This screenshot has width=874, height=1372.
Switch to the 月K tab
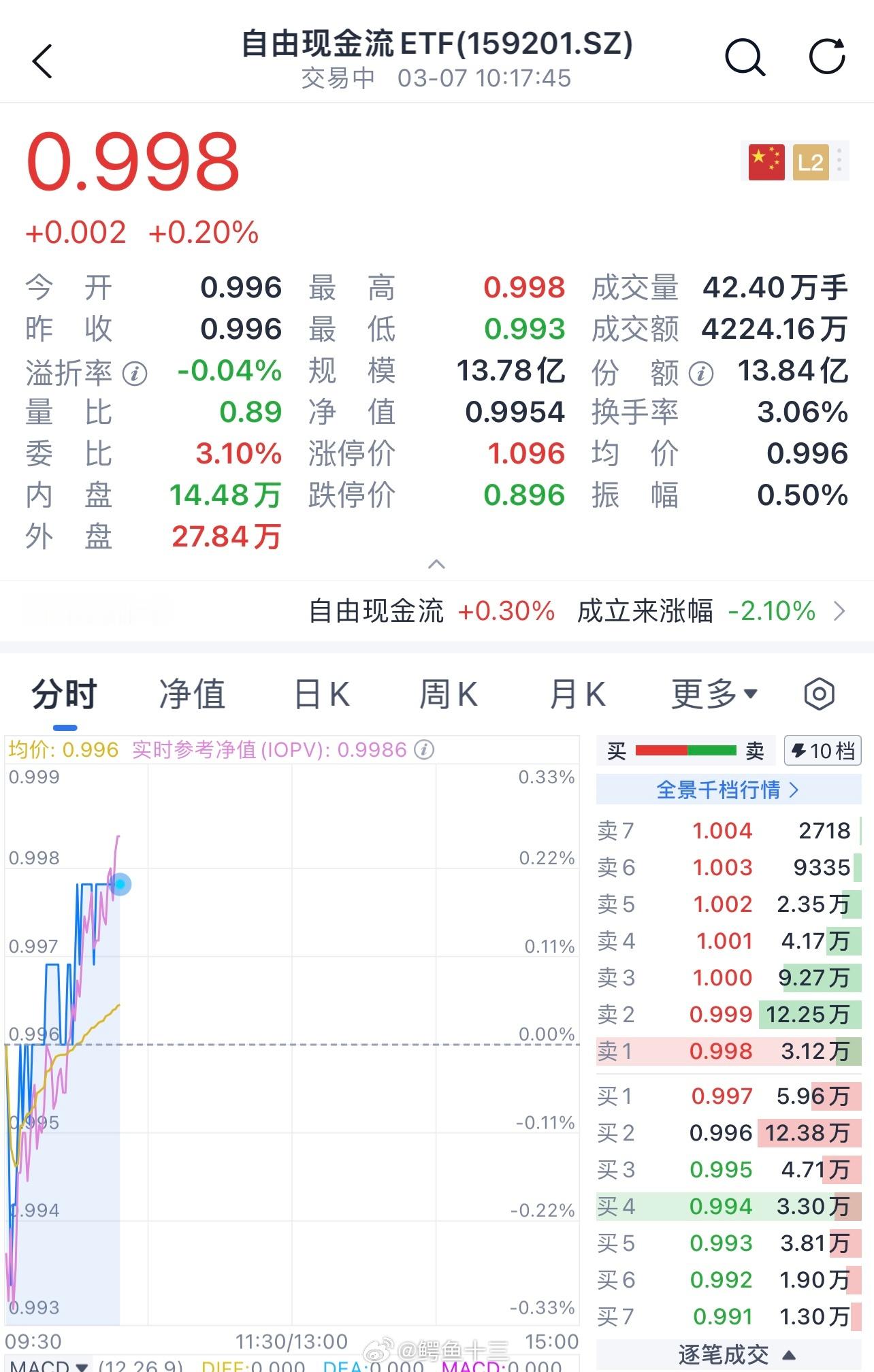(x=577, y=694)
